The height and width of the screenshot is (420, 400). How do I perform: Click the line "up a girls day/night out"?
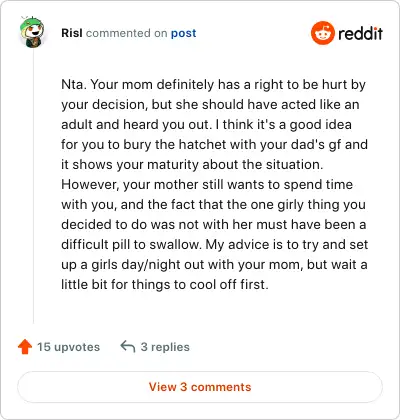(x=214, y=264)
